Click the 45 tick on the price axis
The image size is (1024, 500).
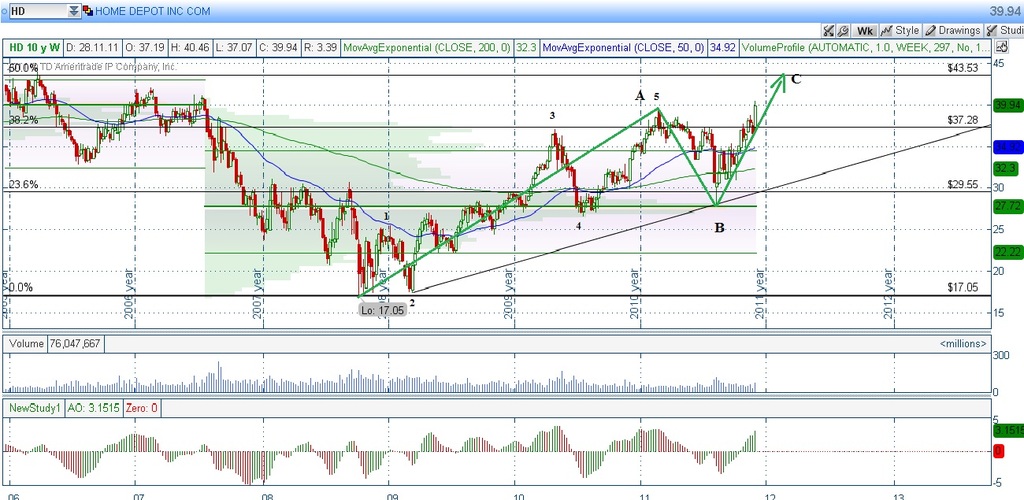point(999,63)
